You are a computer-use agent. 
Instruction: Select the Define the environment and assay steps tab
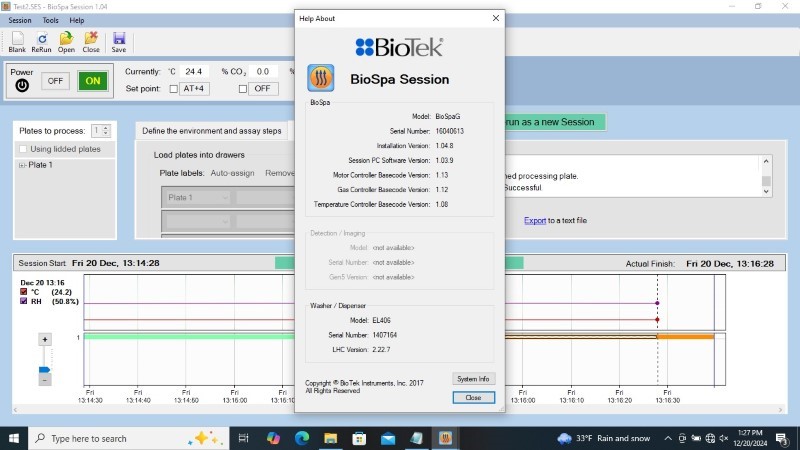211,131
